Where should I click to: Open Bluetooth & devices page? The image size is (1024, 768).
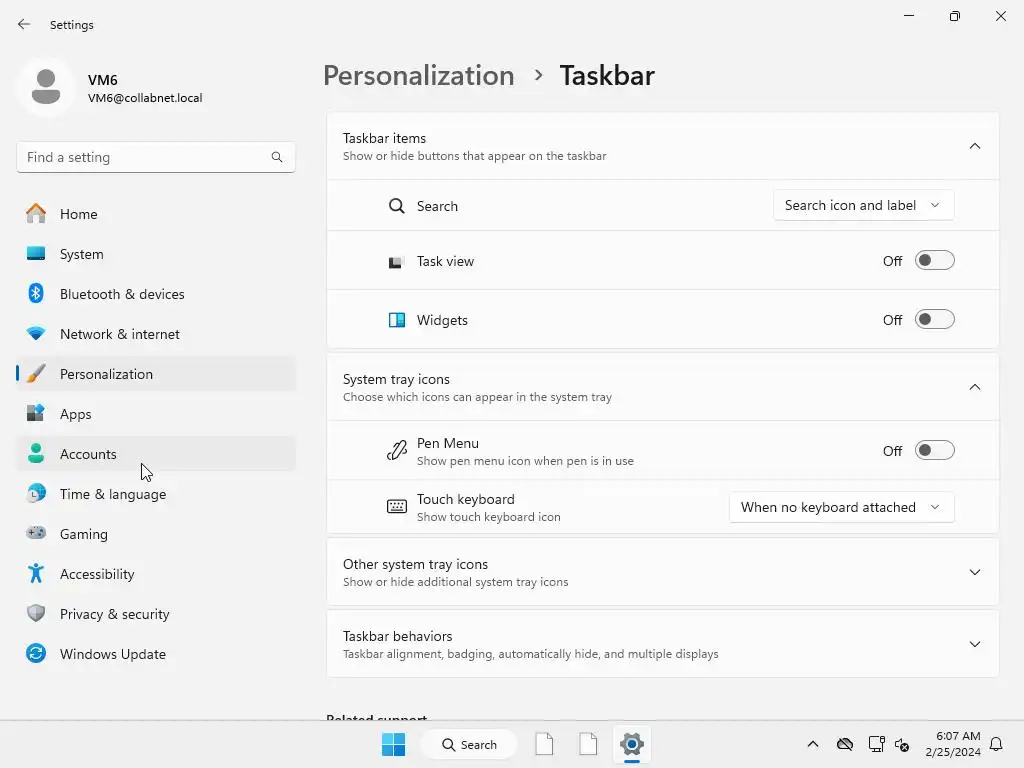pyautogui.click(x=155, y=293)
